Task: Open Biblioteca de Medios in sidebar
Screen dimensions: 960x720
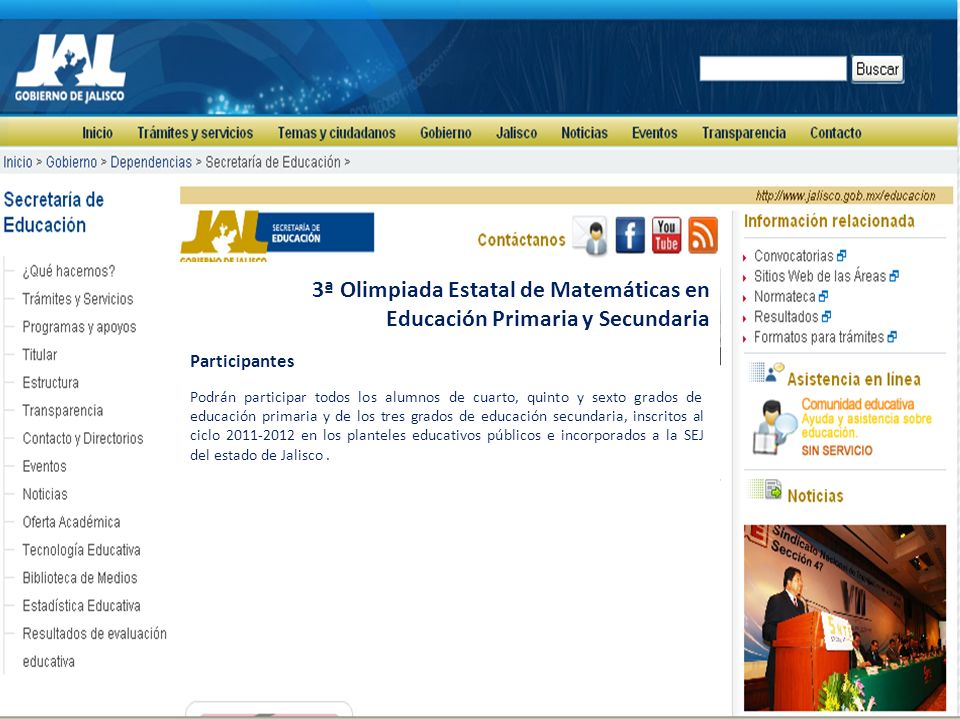Action: [80, 578]
